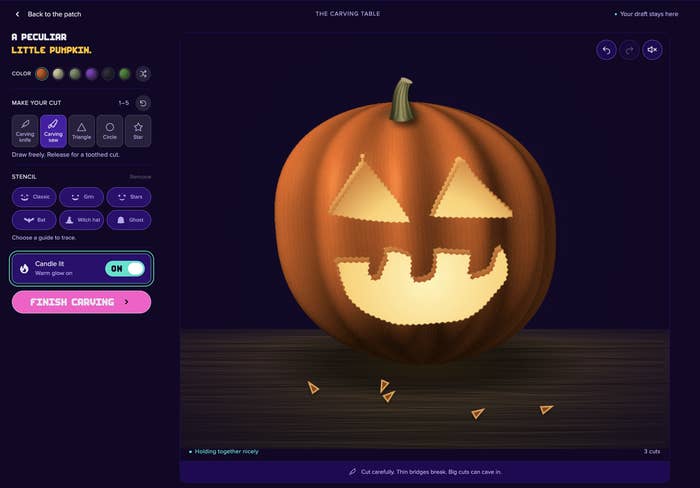This screenshot has height=488, width=700.
Task: Turn off the Candle lit switch
Action: tap(125, 268)
